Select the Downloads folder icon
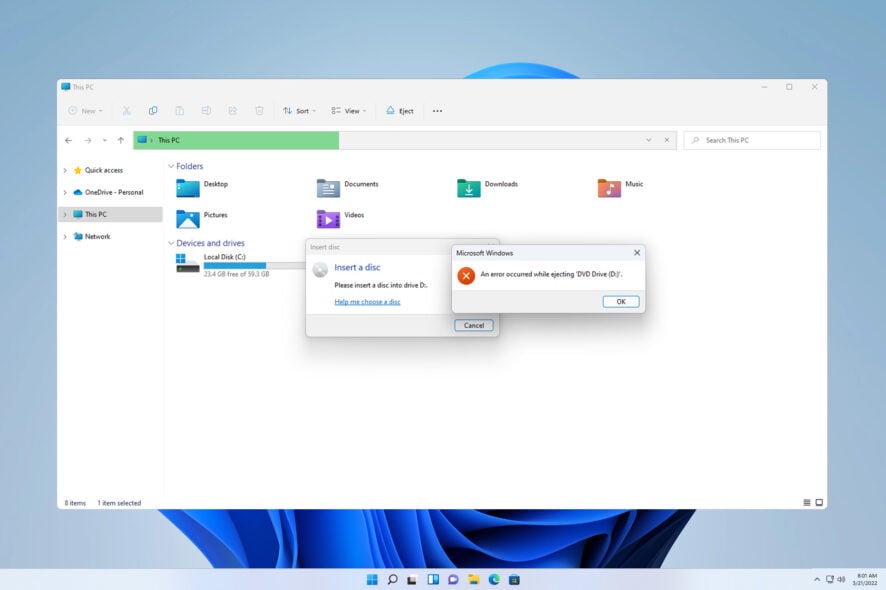The height and width of the screenshot is (590, 886). pos(468,188)
